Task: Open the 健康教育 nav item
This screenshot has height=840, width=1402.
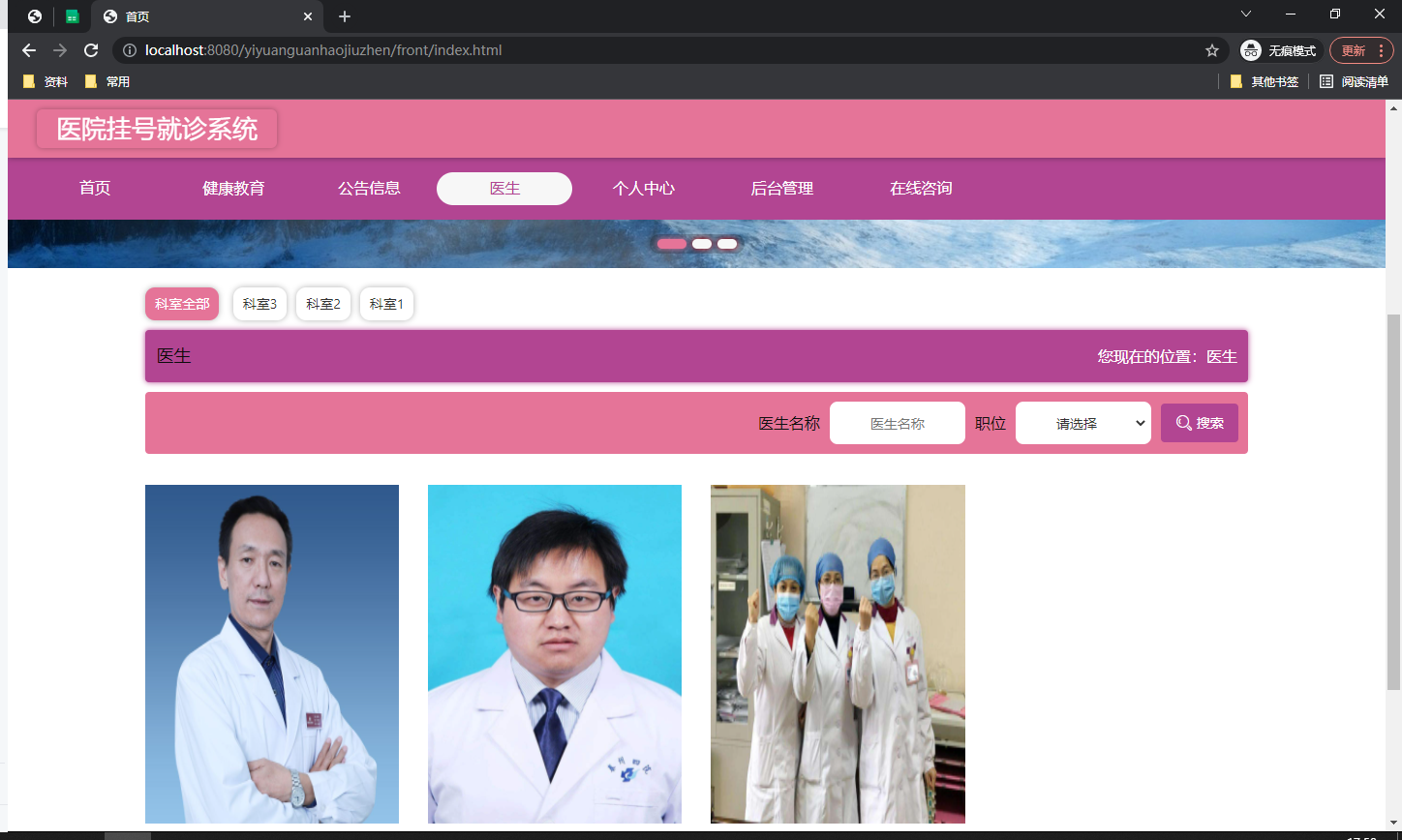Action: [x=233, y=189]
